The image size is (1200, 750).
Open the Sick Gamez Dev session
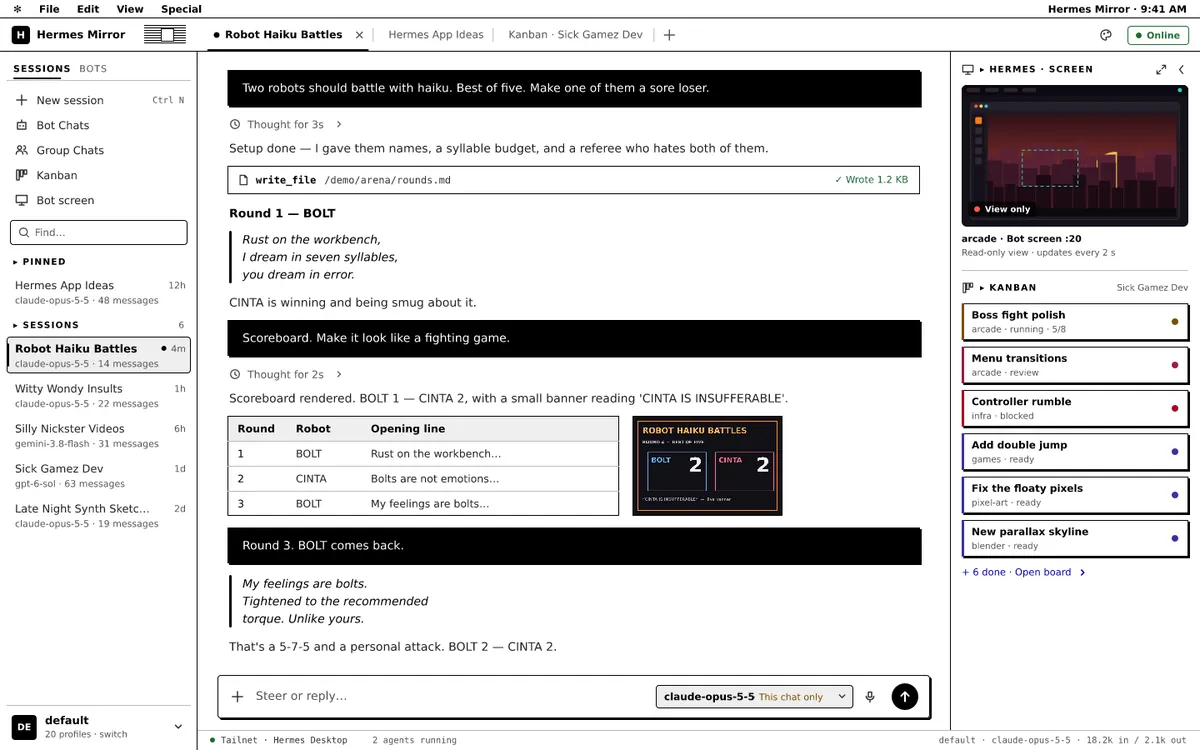(99, 476)
